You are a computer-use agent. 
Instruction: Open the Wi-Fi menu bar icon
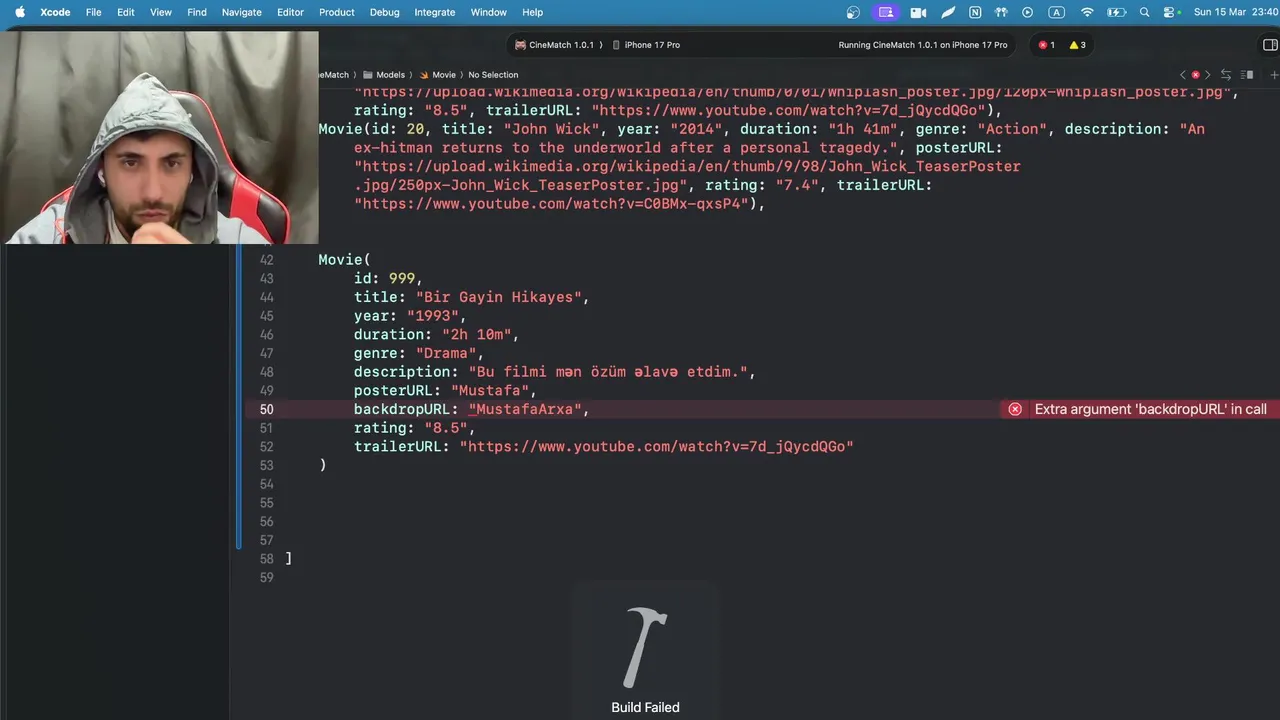pyautogui.click(x=1087, y=12)
